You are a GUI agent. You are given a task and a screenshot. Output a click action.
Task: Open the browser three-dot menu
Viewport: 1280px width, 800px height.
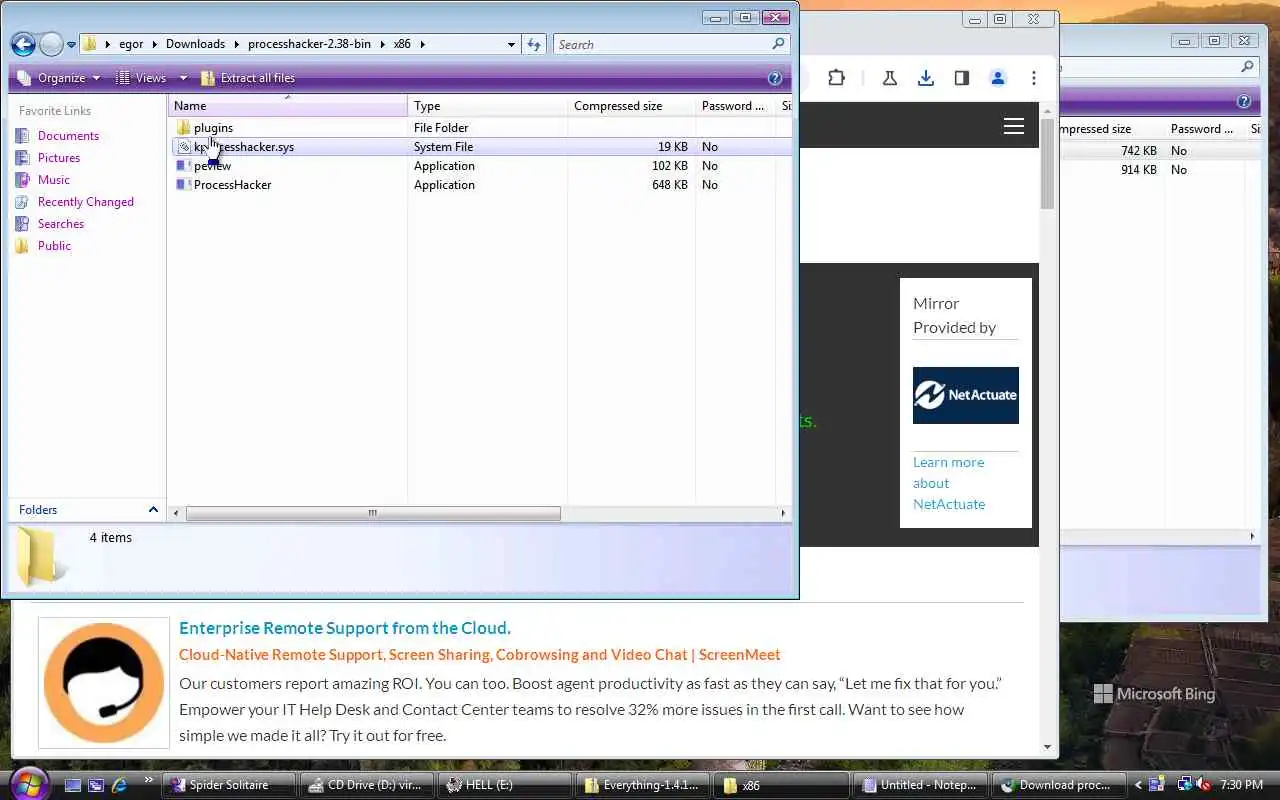click(x=1033, y=78)
